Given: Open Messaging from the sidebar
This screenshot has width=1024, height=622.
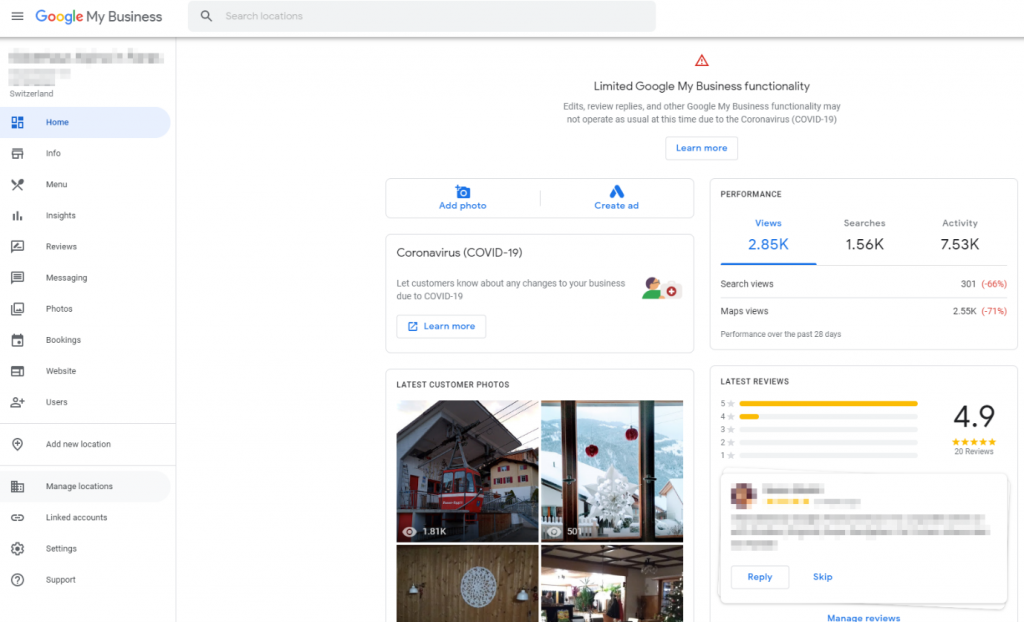Looking at the screenshot, I should point(86,278).
